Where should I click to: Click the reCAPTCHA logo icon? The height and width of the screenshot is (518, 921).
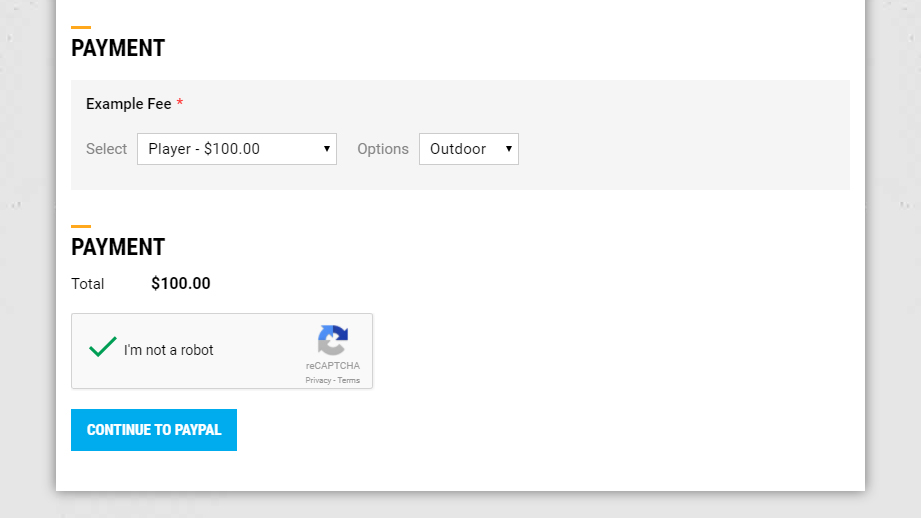[x=333, y=340]
